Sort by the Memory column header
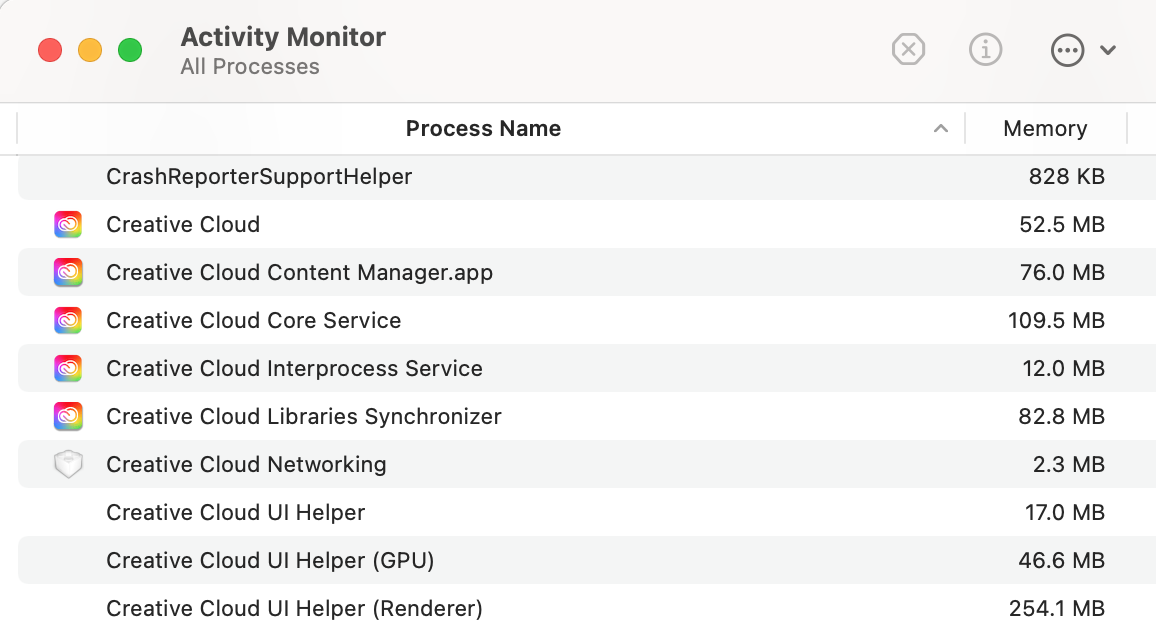 [x=1045, y=129]
